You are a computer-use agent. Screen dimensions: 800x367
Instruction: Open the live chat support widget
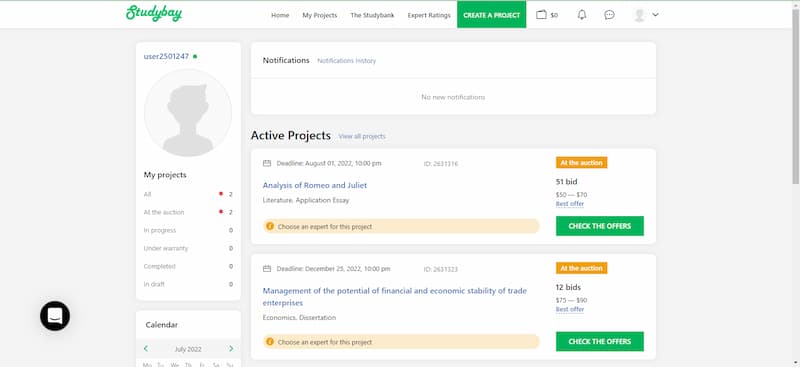click(55, 315)
